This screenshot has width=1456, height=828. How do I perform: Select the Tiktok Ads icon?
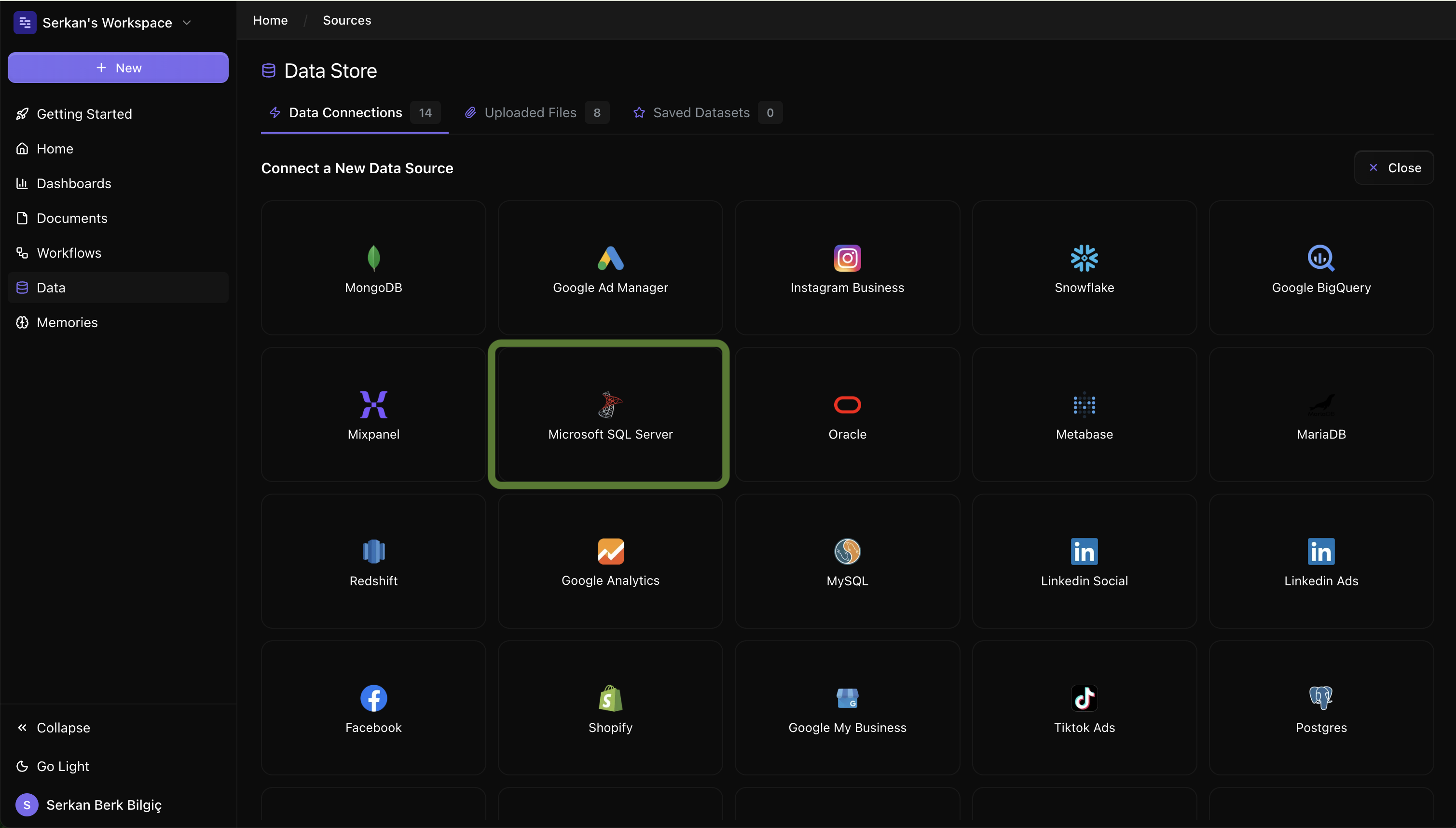[1084, 698]
